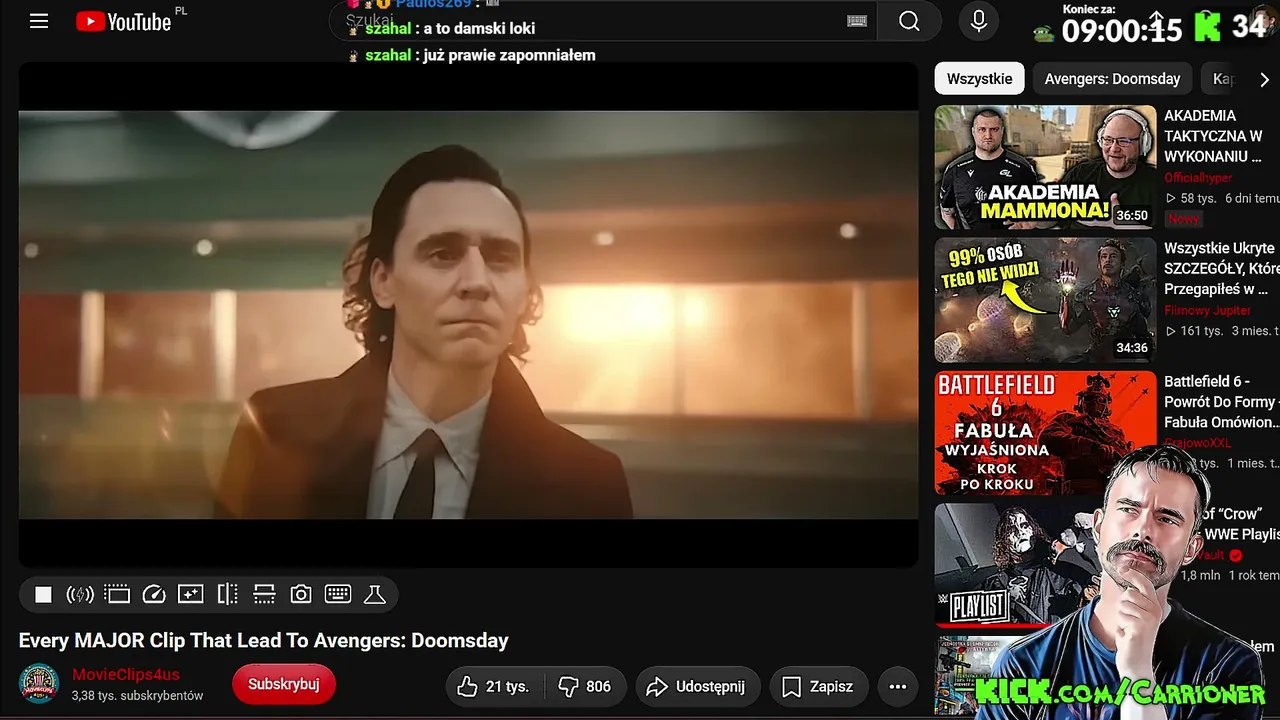Screen dimensions: 1280x720
Task: Open the on-screen keyboard in search bar
Action: coord(857,21)
